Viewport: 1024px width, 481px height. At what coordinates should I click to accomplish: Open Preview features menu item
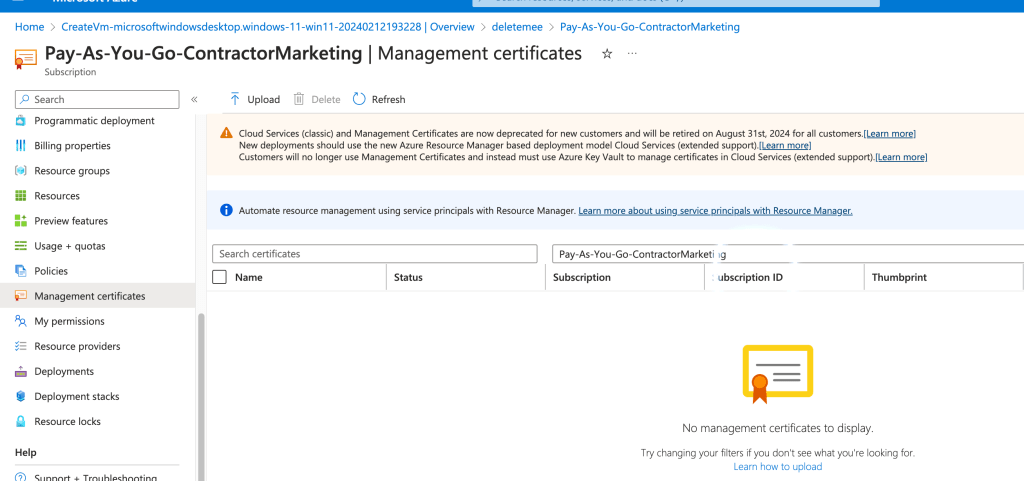pos(71,221)
